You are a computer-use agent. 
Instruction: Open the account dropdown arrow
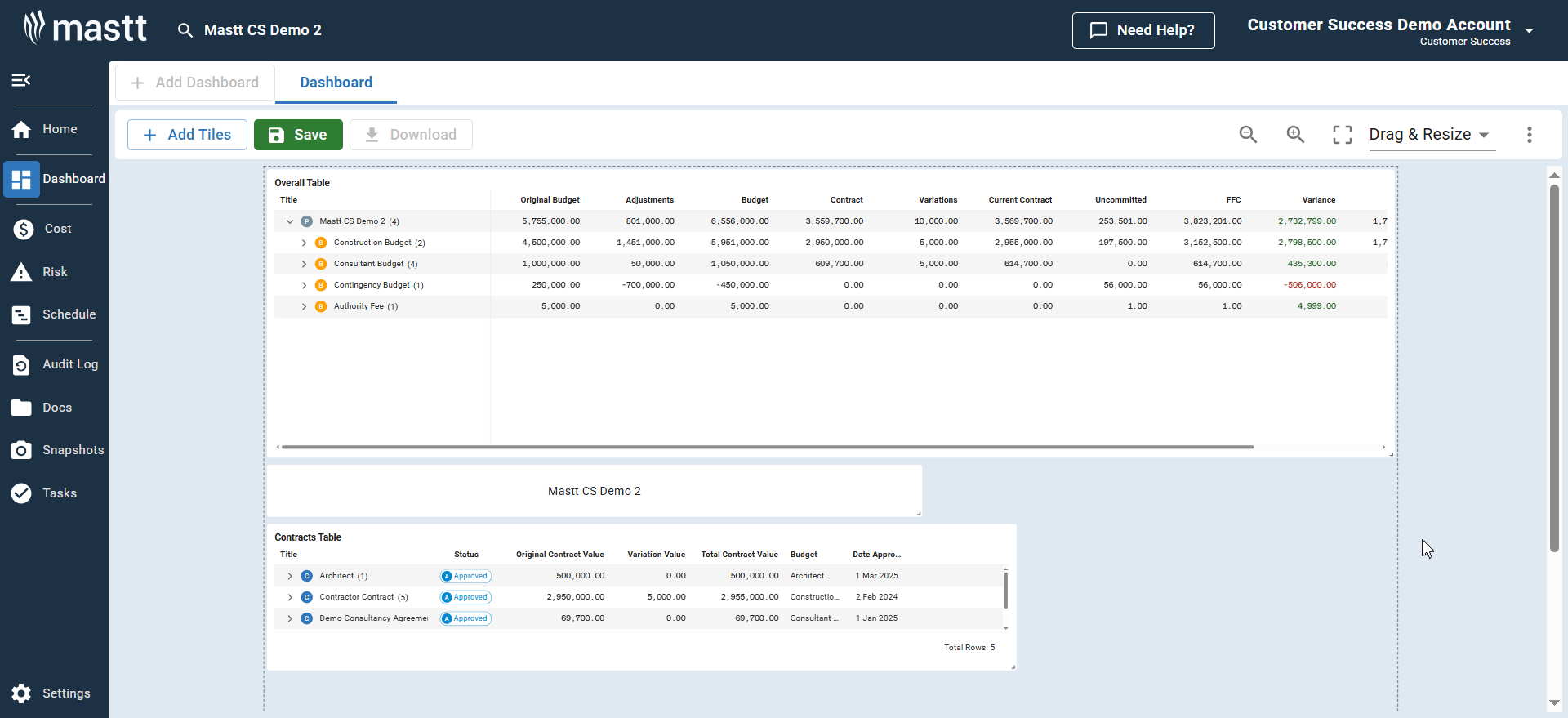click(x=1530, y=31)
